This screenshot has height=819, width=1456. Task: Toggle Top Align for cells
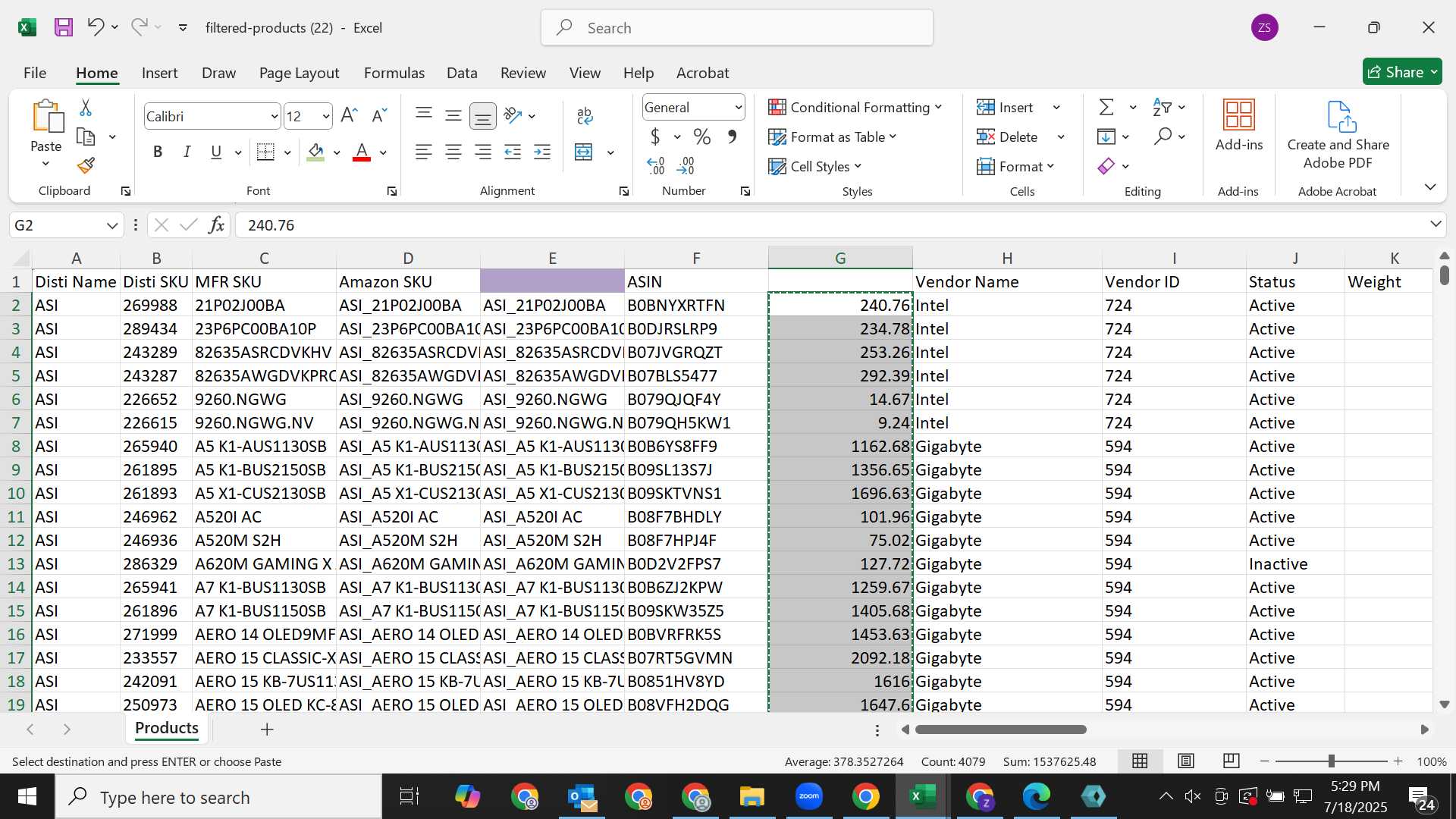tap(424, 115)
